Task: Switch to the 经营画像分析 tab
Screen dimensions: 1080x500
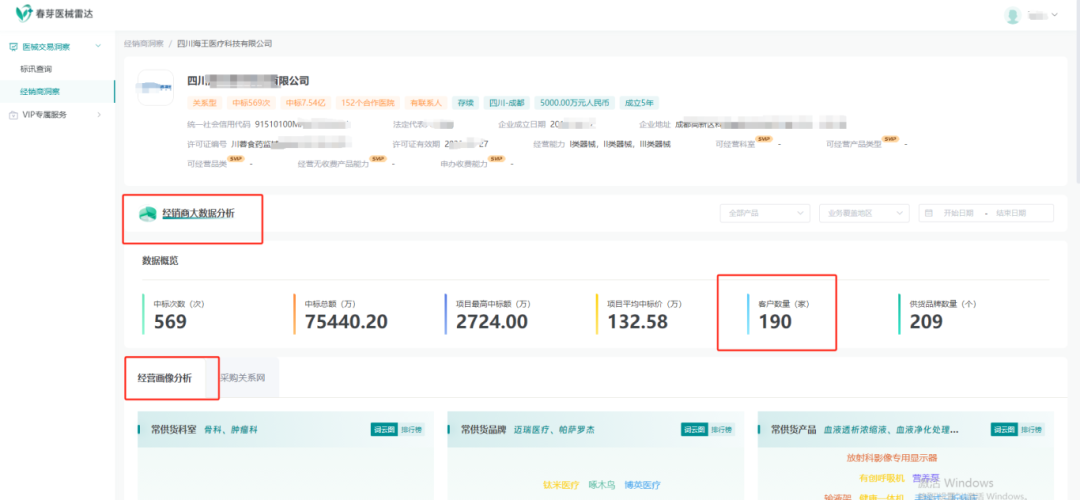Action: click(165, 377)
